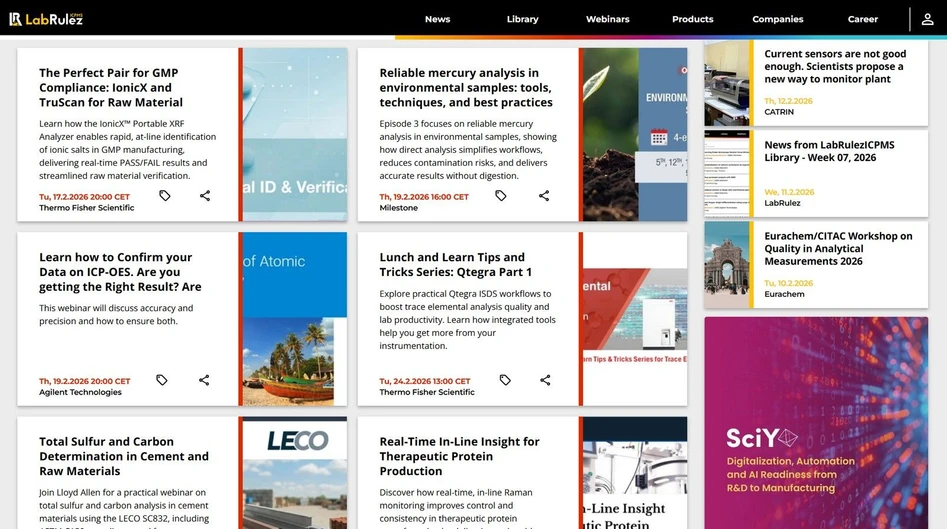Open Eurachem/CITAC Workshop news article
This screenshot has width=947, height=529.
(x=838, y=249)
